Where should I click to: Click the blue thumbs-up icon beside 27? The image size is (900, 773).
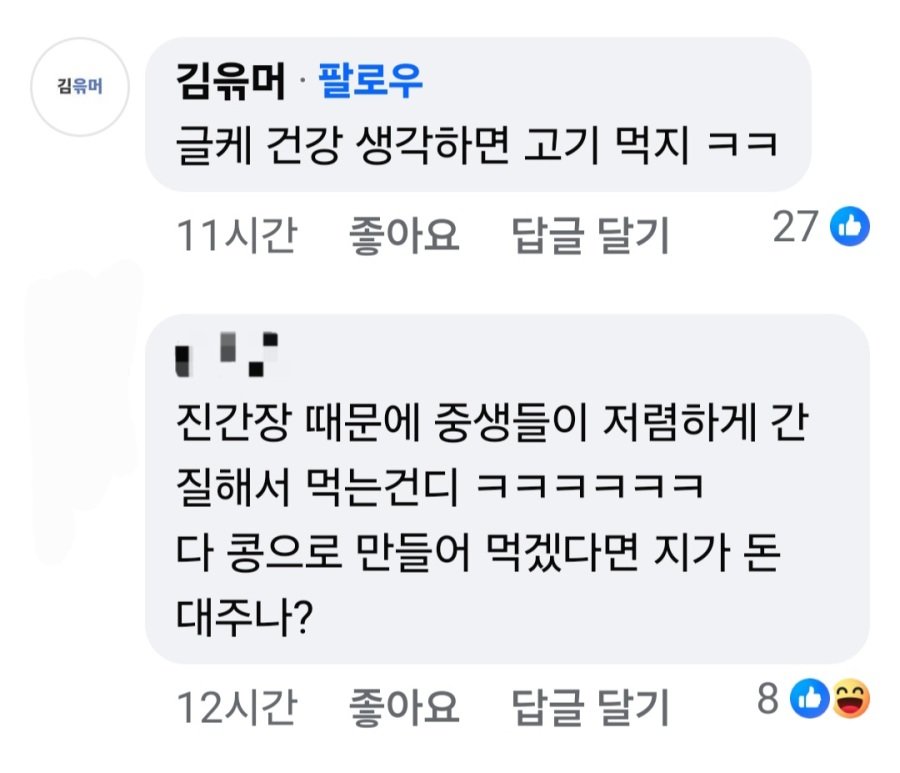[x=851, y=228]
